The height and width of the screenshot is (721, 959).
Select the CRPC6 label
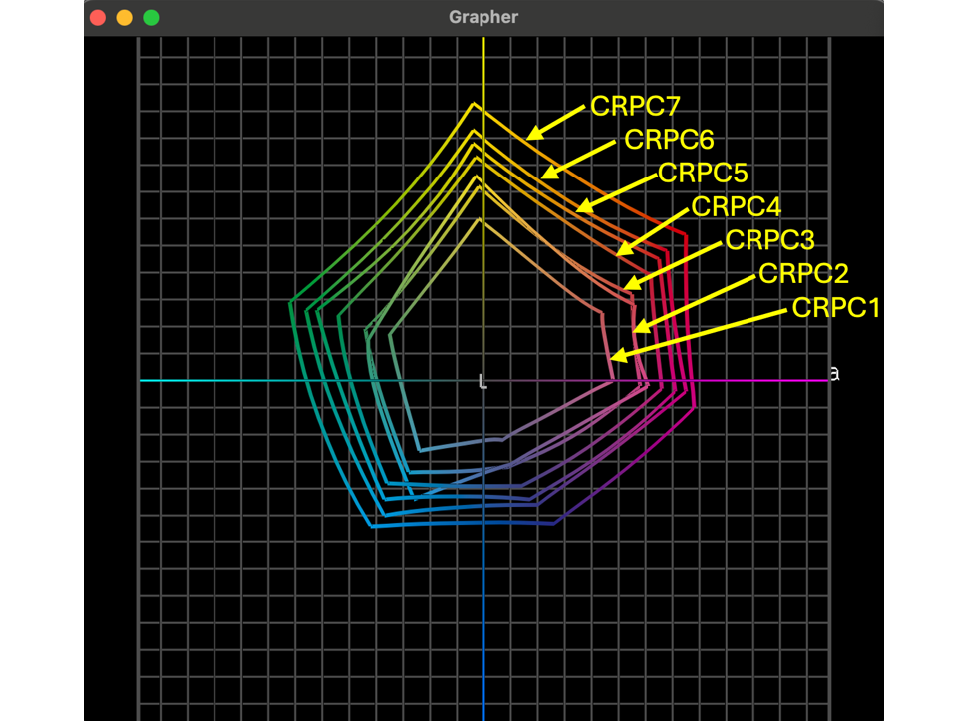point(669,140)
